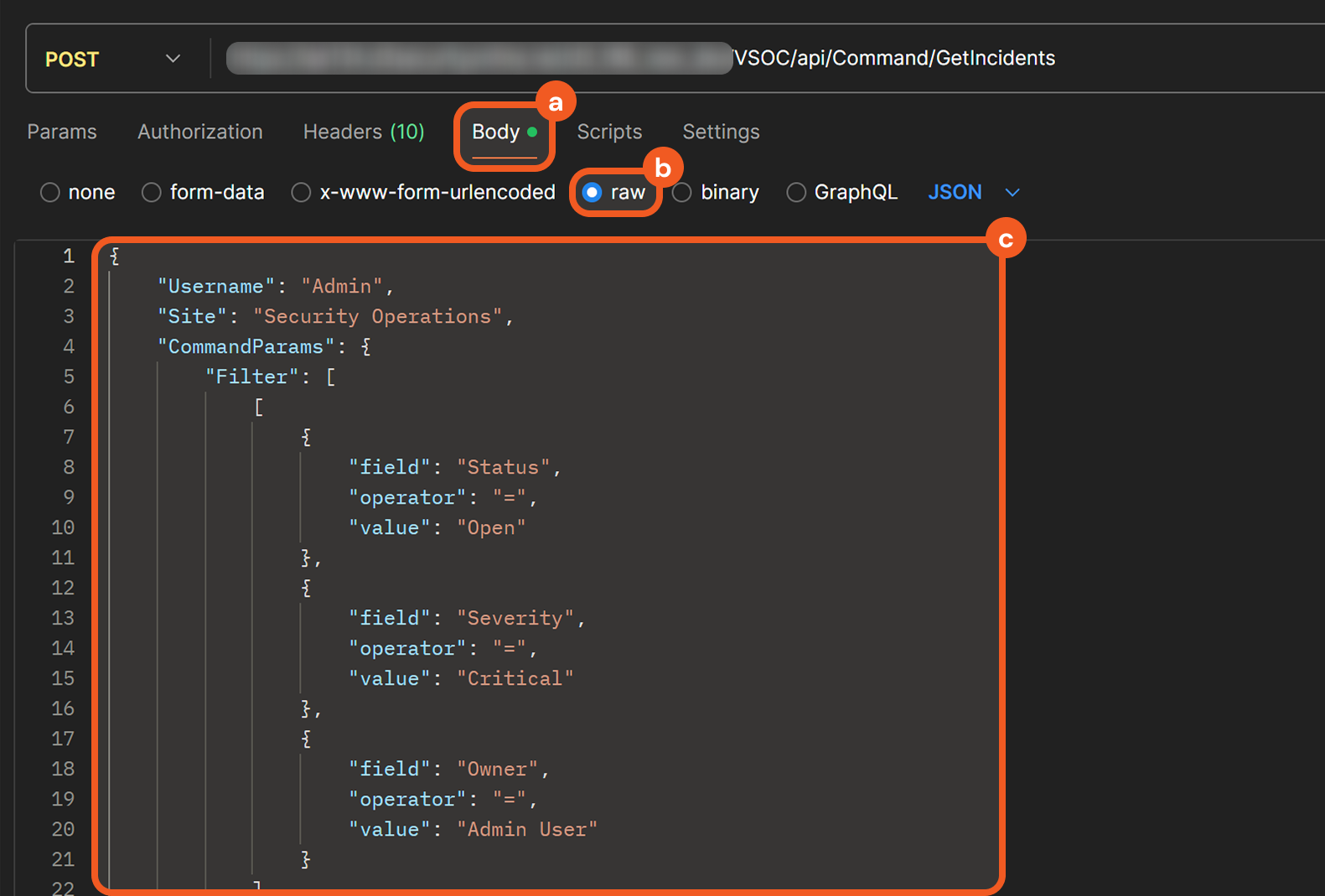Switch to the Settings tab
Viewport: 1325px width, 896px height.
(x=721, y=132)
